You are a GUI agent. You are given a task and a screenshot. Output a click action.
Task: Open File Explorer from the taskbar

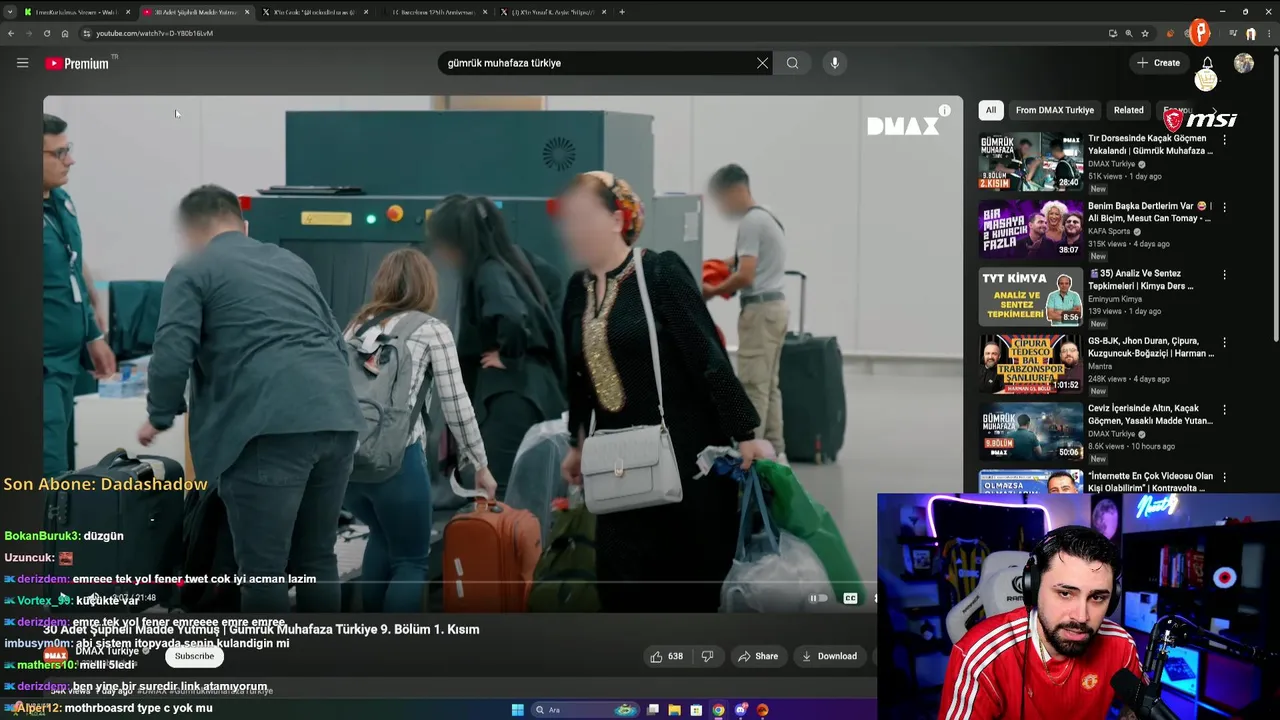tap(674, 710)
